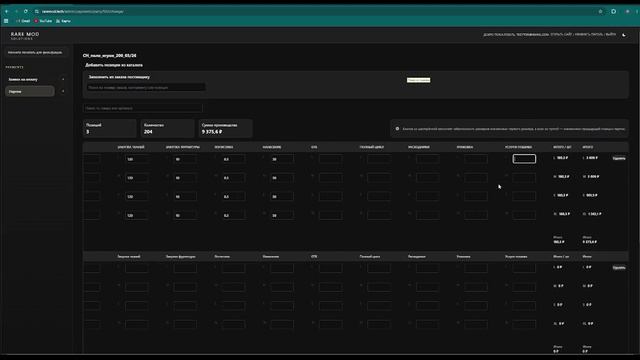Image resolution: width=640 pixels, height=360 pixels.
Task: Open site info icon beside the URL
Action: pyautogui.click(x=37, y=11)
